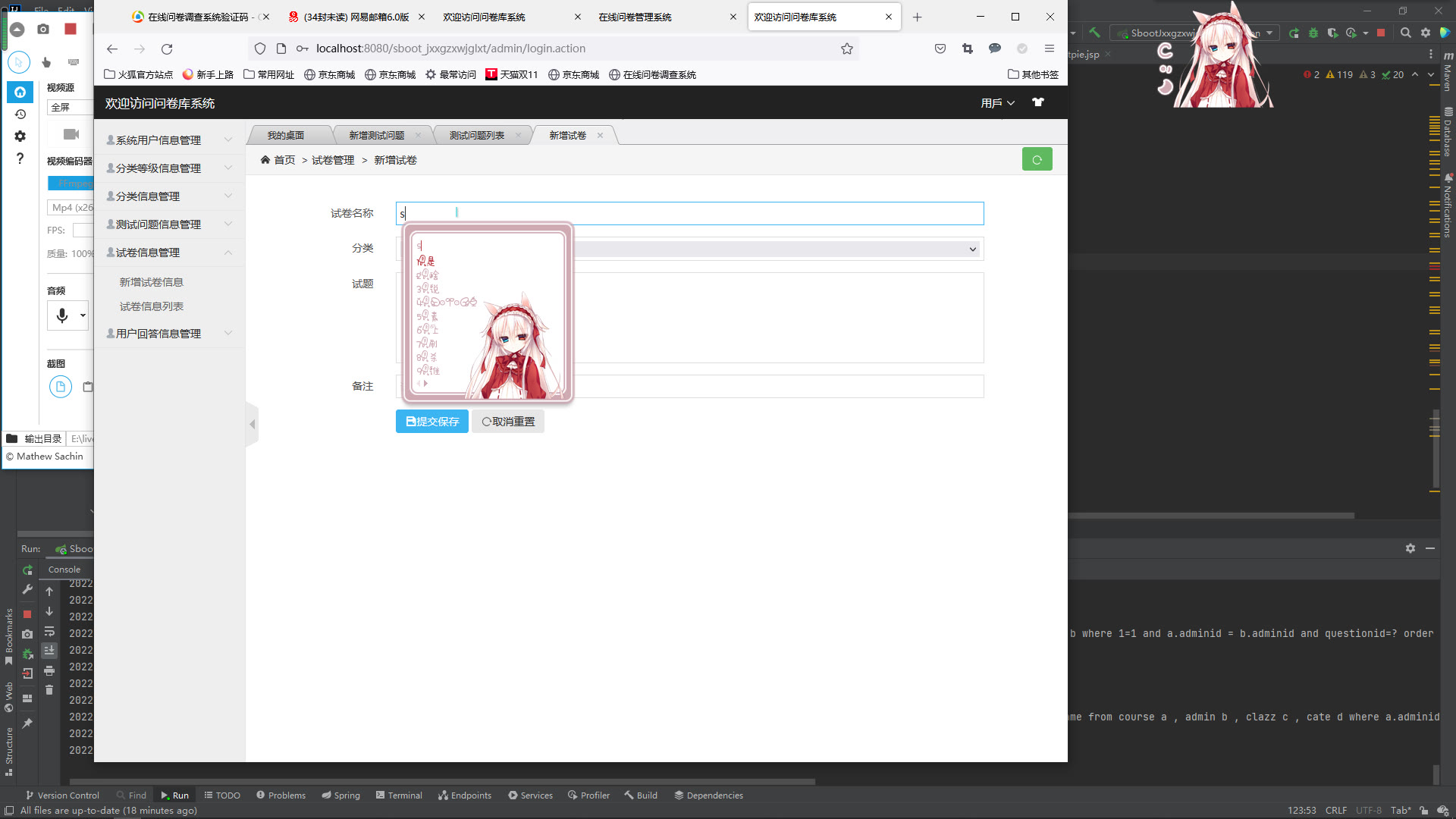
Task: Collapse 试卷信息管理 menu
Action: tap(169, 253)
